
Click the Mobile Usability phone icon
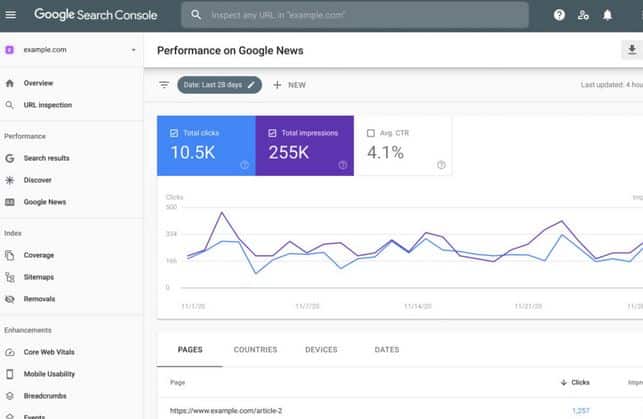click(10, 374)
